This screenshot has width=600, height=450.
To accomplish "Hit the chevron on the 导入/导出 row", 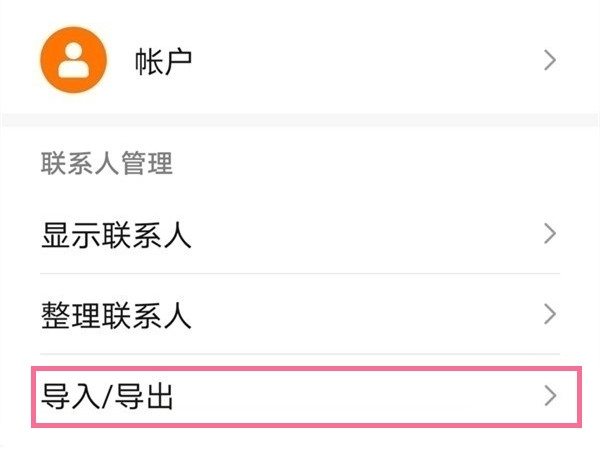I will click(549, 397).
